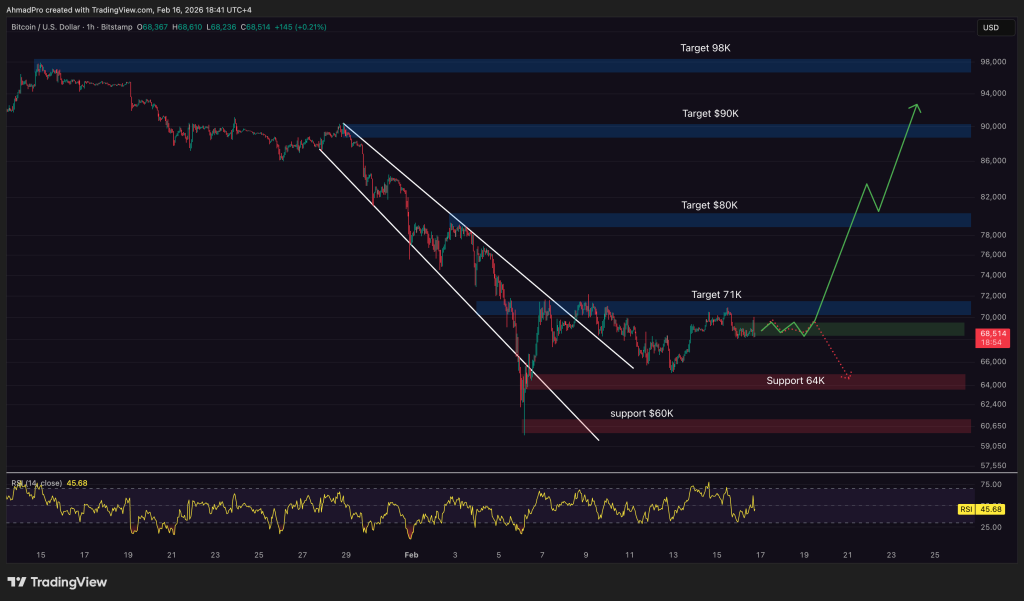The image size is (1024, 601).
Task: Select the current price label 68,514
Action: [x=992, y=332]
